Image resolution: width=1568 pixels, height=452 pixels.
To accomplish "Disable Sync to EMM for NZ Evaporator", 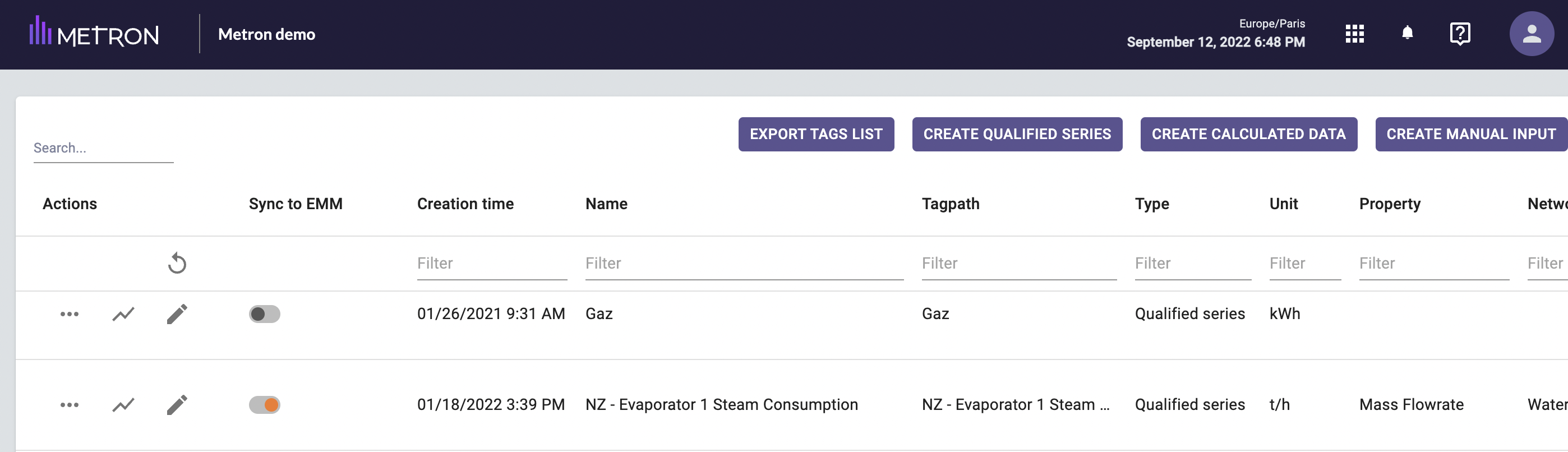I will coord(264,405).
